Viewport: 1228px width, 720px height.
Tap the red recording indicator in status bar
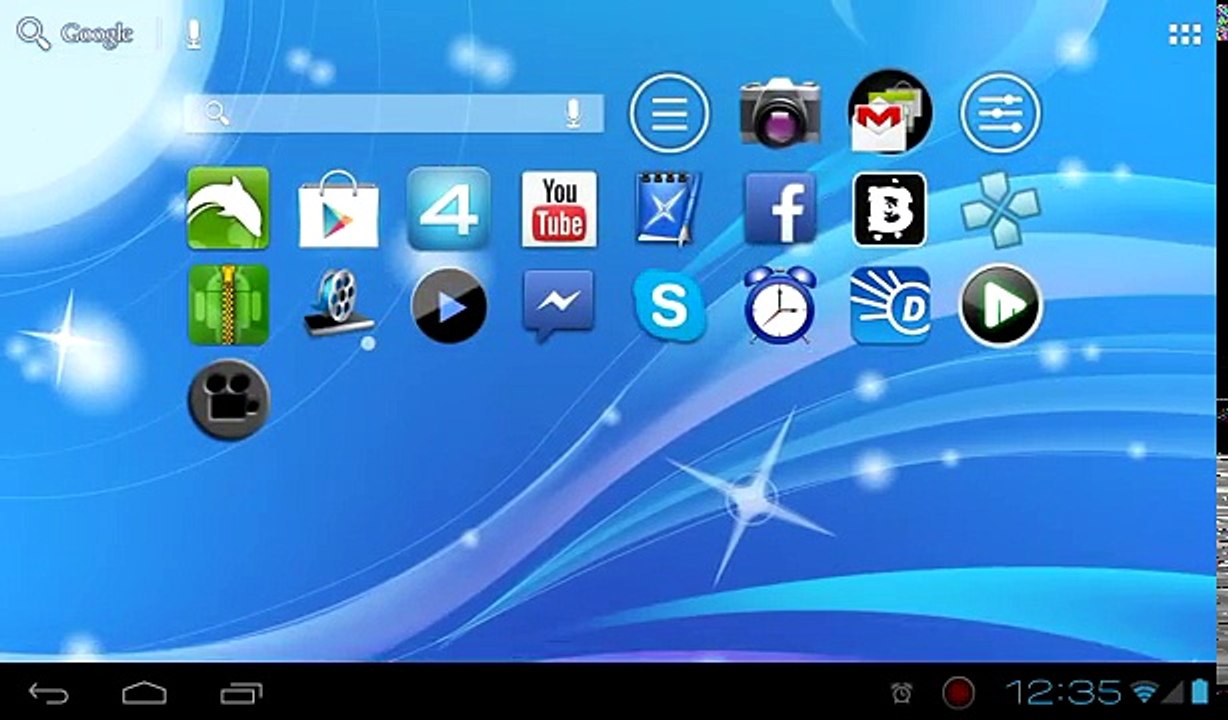958,692
